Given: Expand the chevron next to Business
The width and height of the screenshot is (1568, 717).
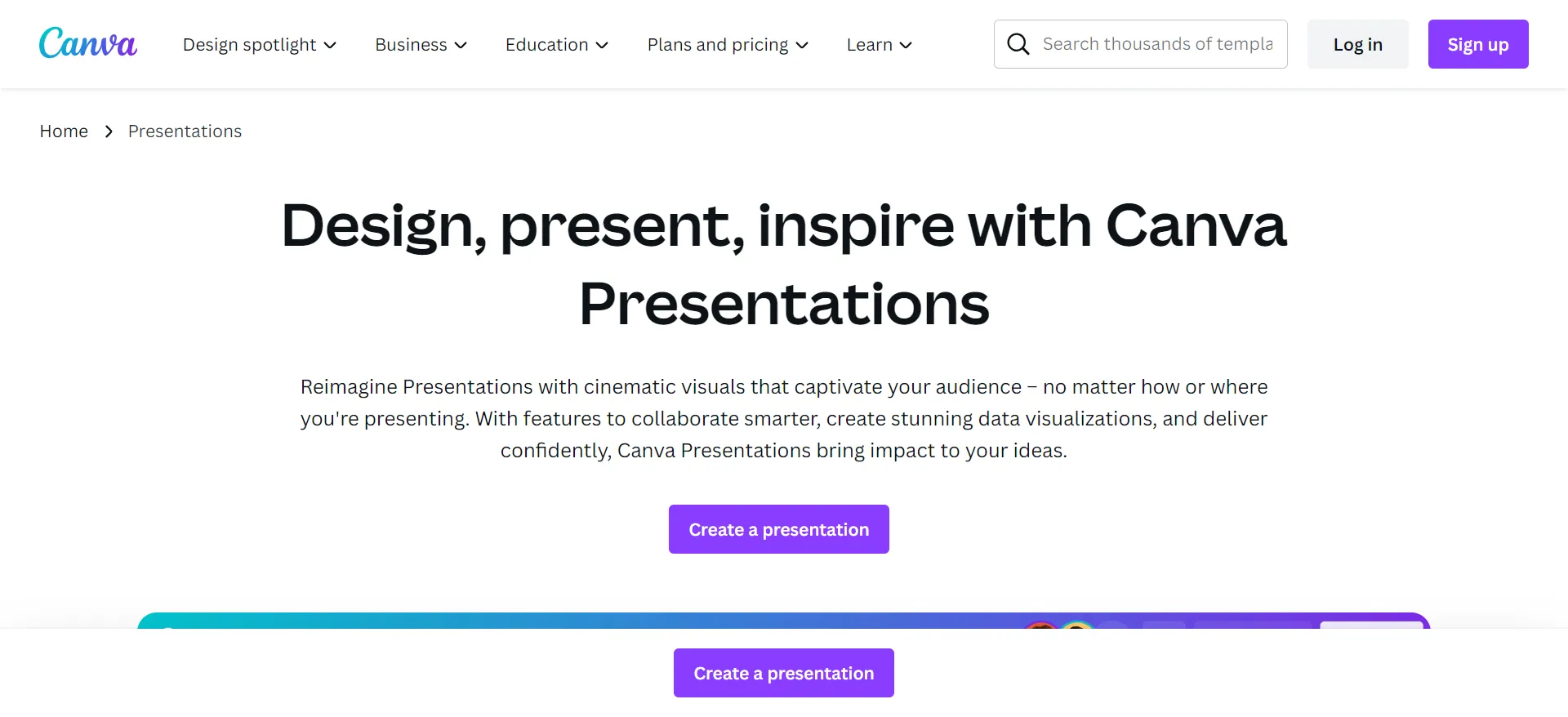Looking at the screenshot, I should 461,45.
